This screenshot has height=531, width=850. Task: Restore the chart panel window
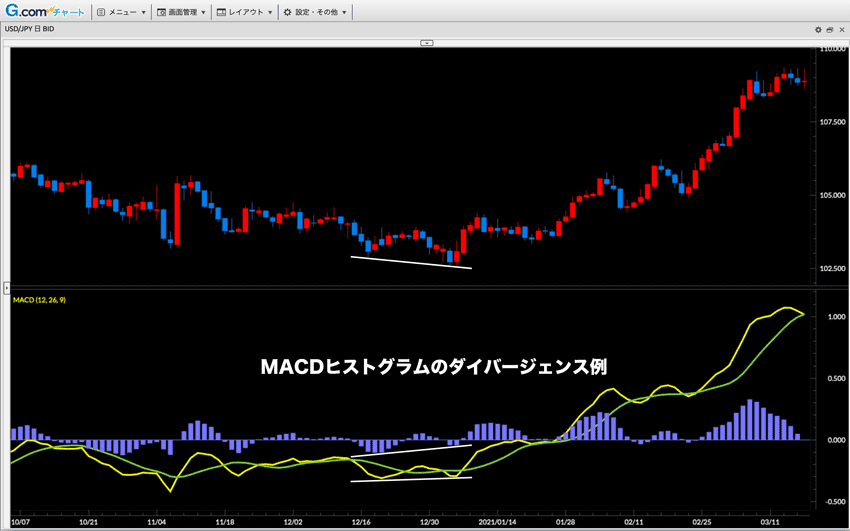click(829, 31)
